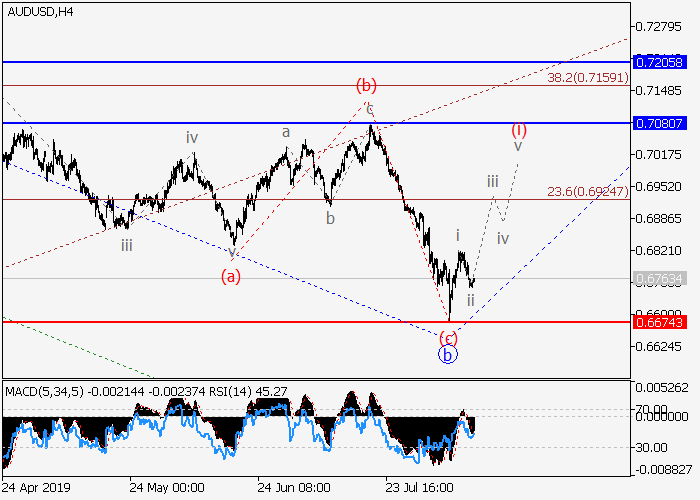
Task: Select the red (I) projected wave label
Action: (519, 129)
